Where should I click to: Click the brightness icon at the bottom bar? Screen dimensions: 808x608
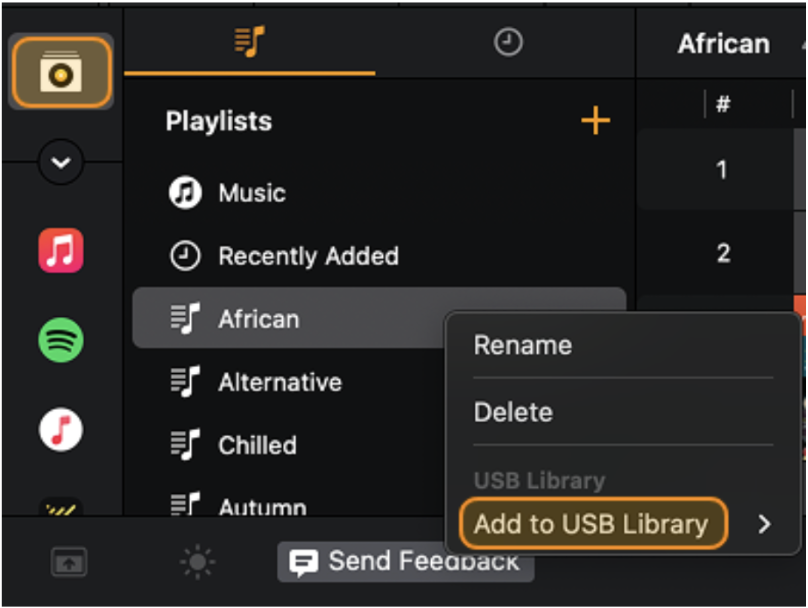198,561
